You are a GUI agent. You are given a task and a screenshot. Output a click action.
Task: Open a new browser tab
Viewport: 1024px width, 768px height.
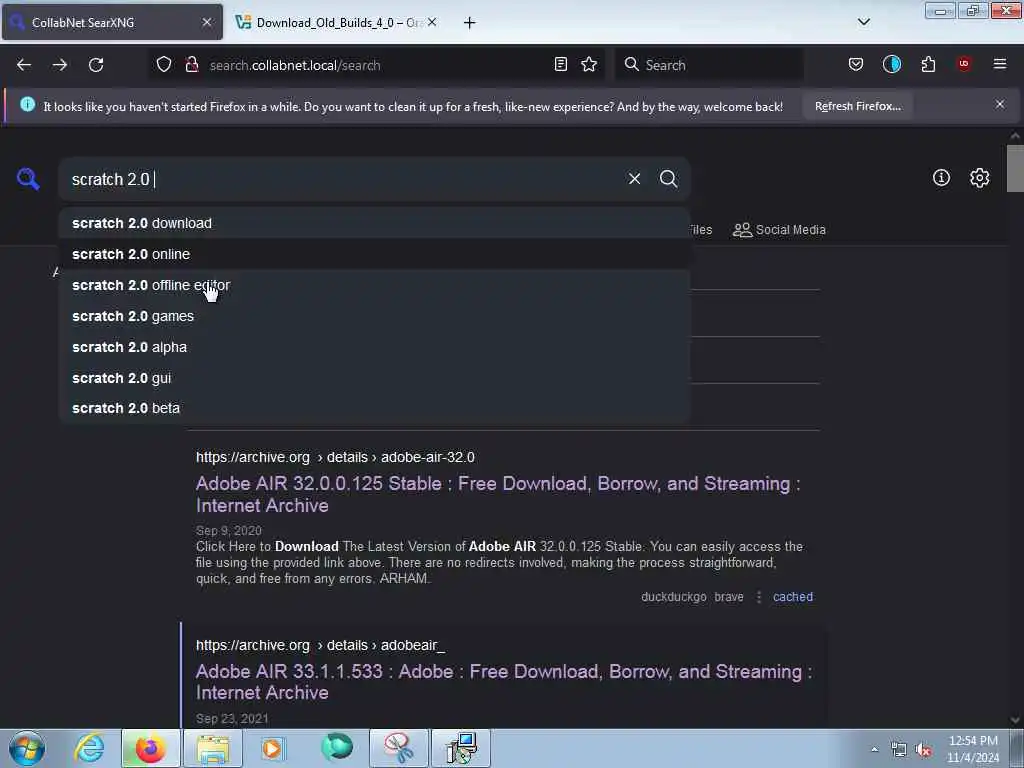pyautogui.click(x=469, y=23)
